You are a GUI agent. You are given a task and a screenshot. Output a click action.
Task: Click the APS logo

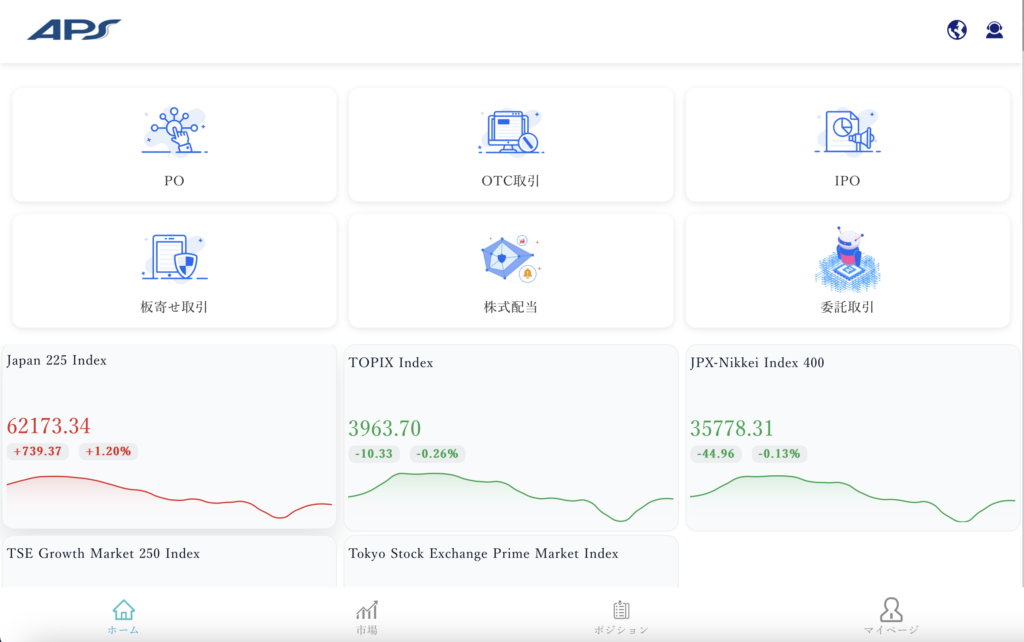[74, 29]
